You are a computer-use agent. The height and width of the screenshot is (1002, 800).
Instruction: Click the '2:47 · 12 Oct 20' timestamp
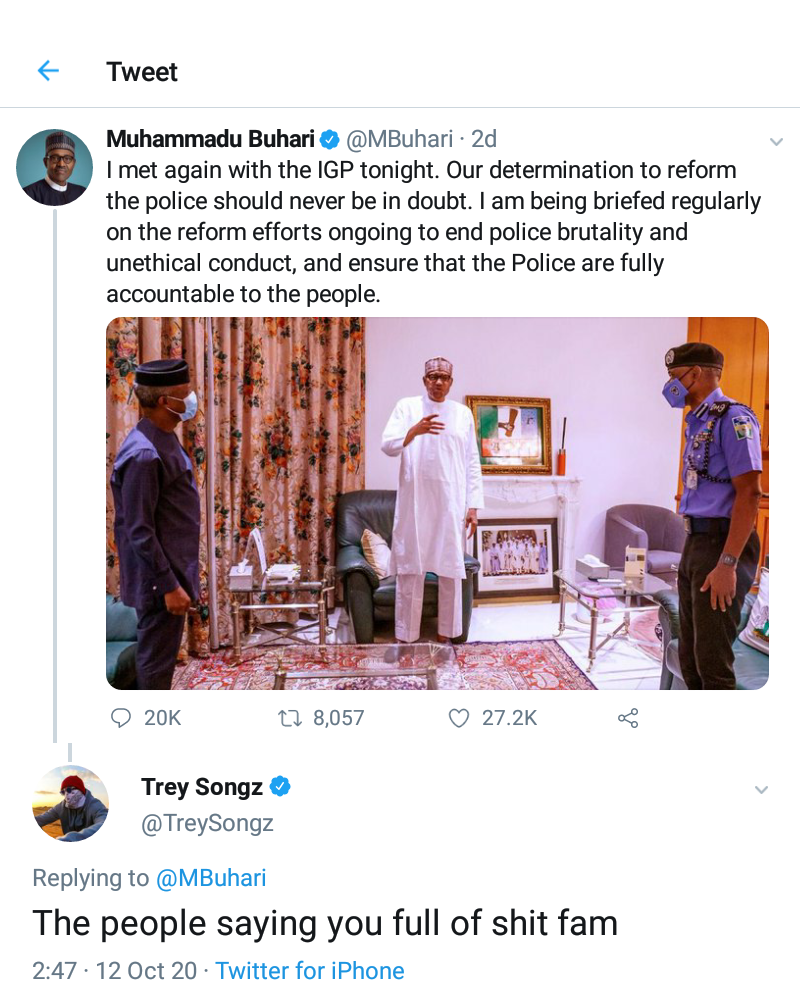(x=115, y=971)
